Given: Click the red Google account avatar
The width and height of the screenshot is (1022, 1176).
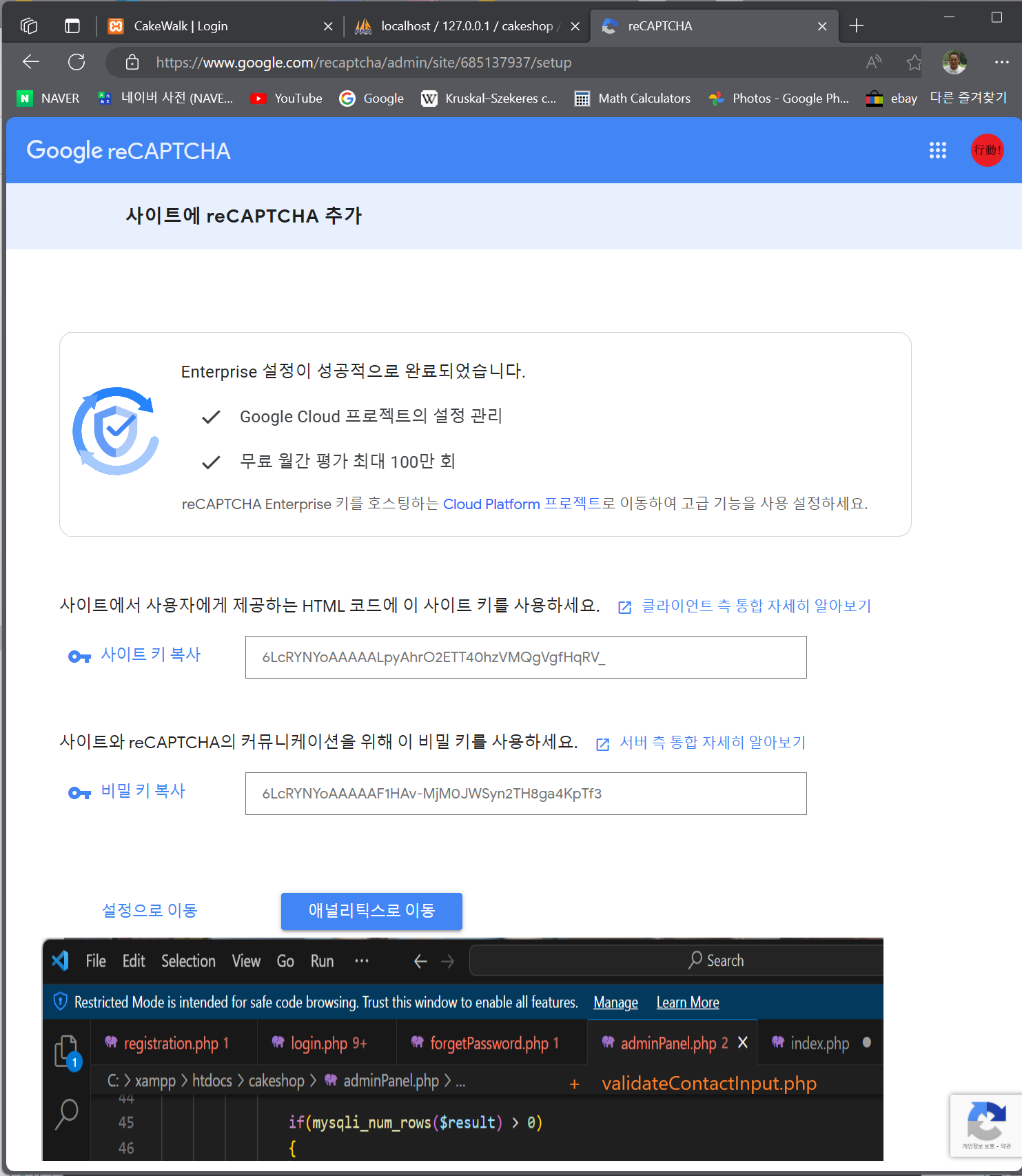Looking at the screenshot, I should (987, 150).
